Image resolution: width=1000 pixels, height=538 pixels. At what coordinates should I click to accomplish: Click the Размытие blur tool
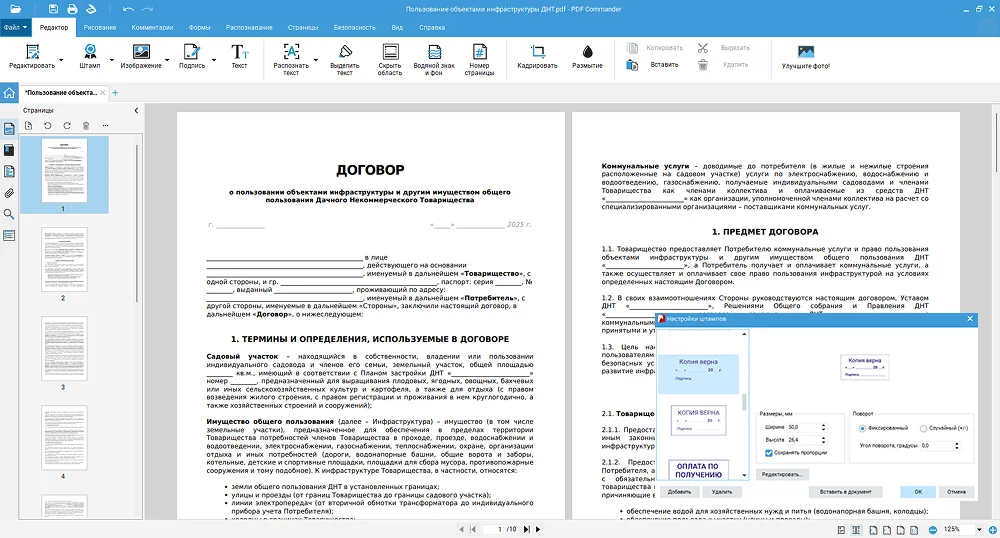587,52
